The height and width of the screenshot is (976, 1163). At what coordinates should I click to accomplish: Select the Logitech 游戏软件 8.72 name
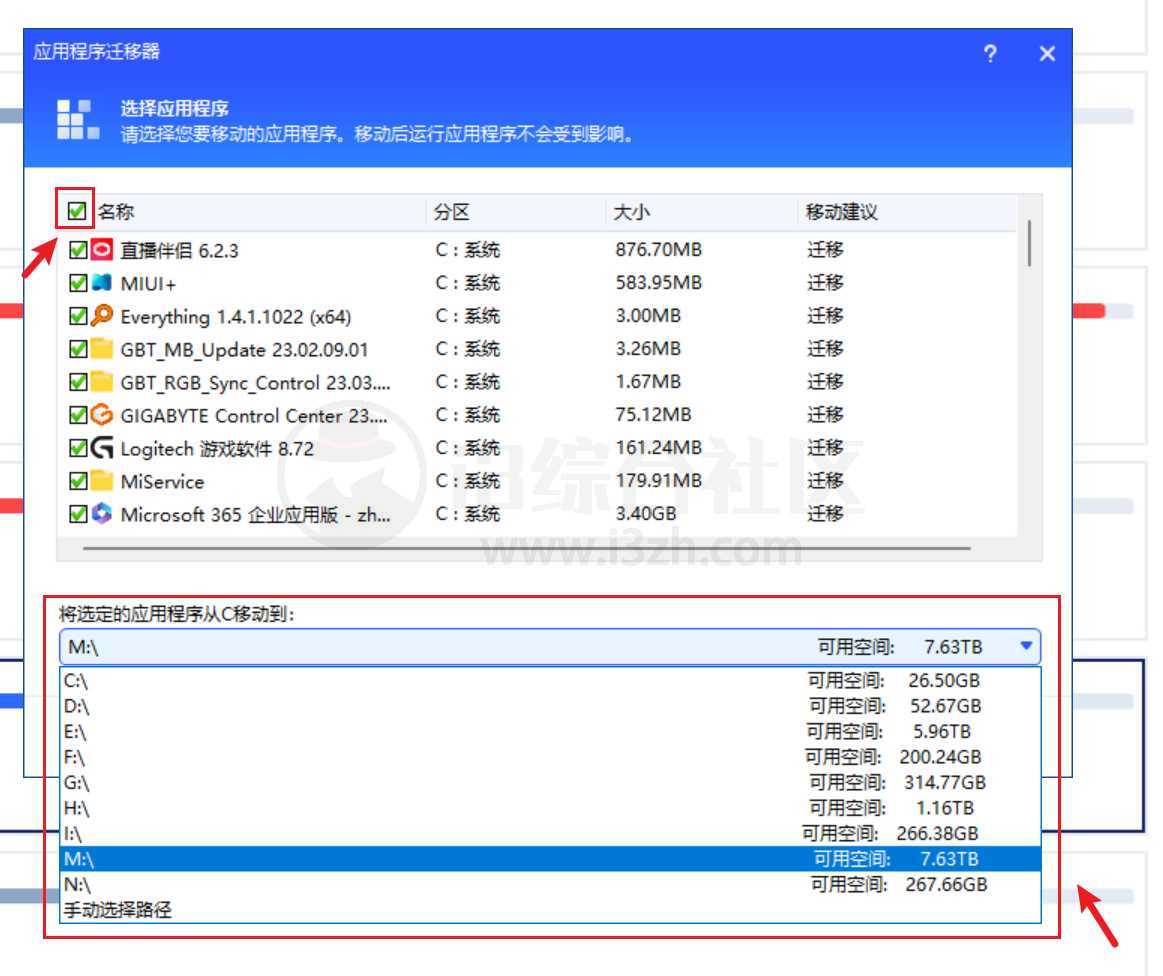[x=217, y=449]
